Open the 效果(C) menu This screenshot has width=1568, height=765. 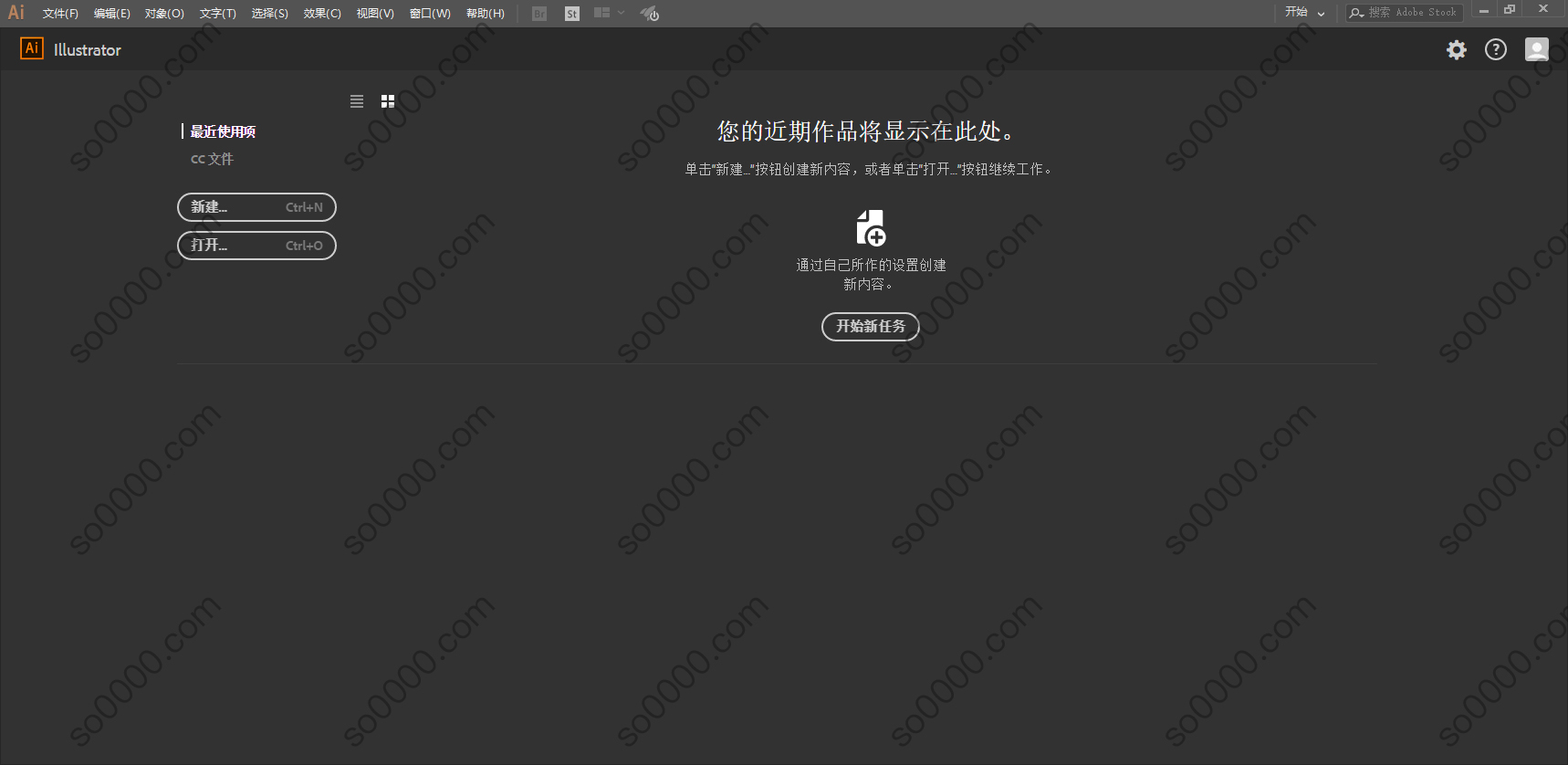click(322, 14)
